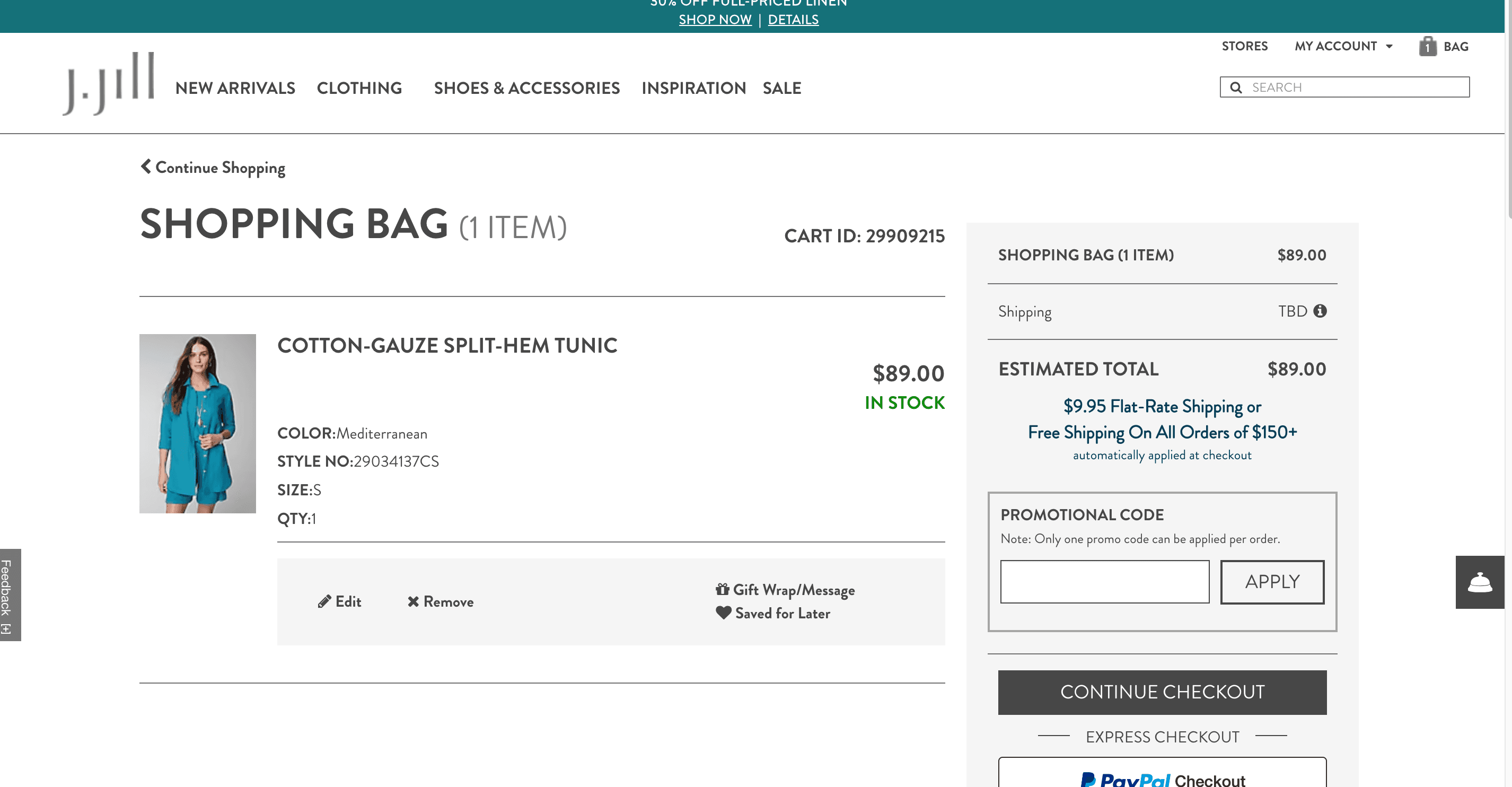
Task: Click the $9.95 Flat-Rate Shipping text
Action: click(x=1162, y=406)
